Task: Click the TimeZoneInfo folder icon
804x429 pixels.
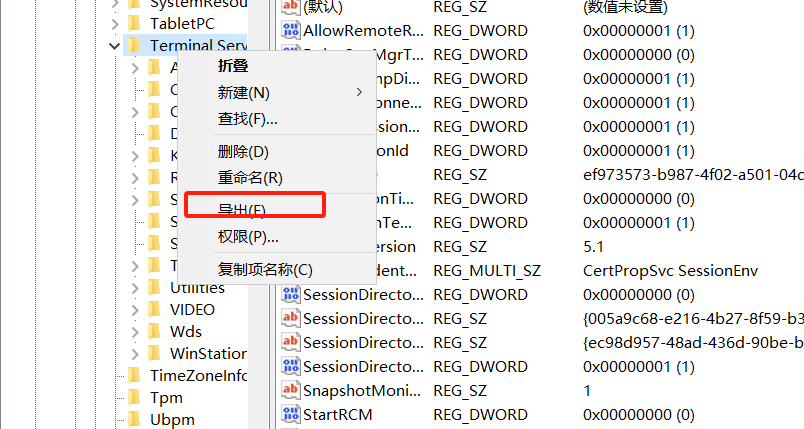Action: [x=134, y=376]
